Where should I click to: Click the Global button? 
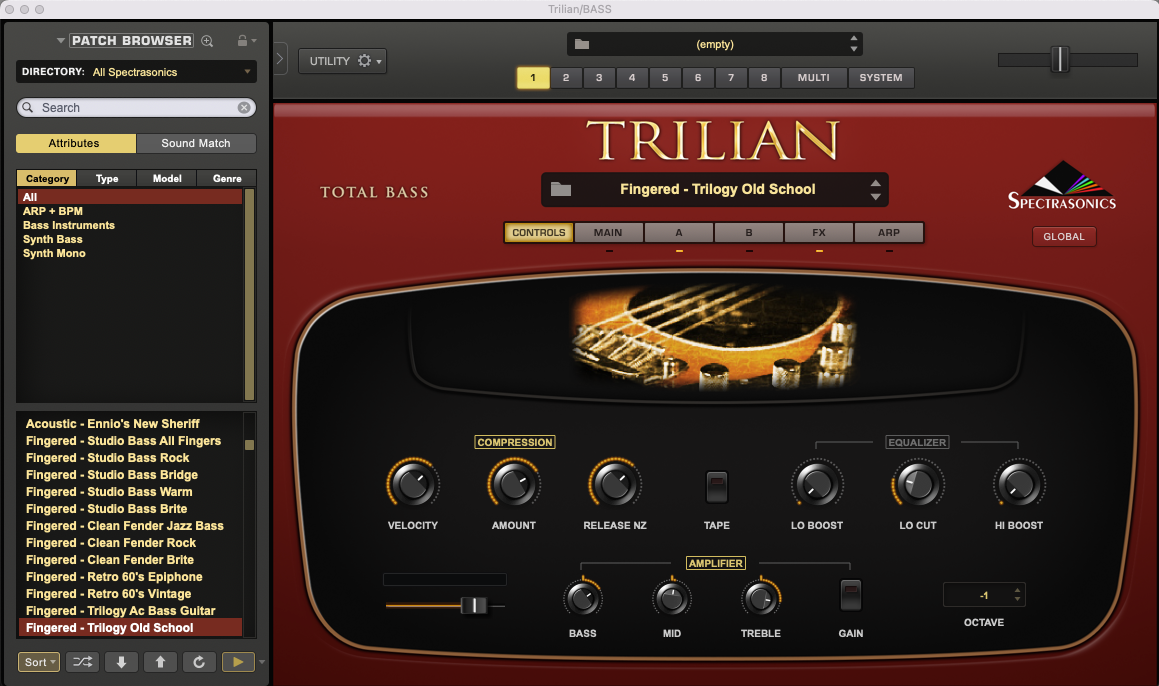point(1064,237)
